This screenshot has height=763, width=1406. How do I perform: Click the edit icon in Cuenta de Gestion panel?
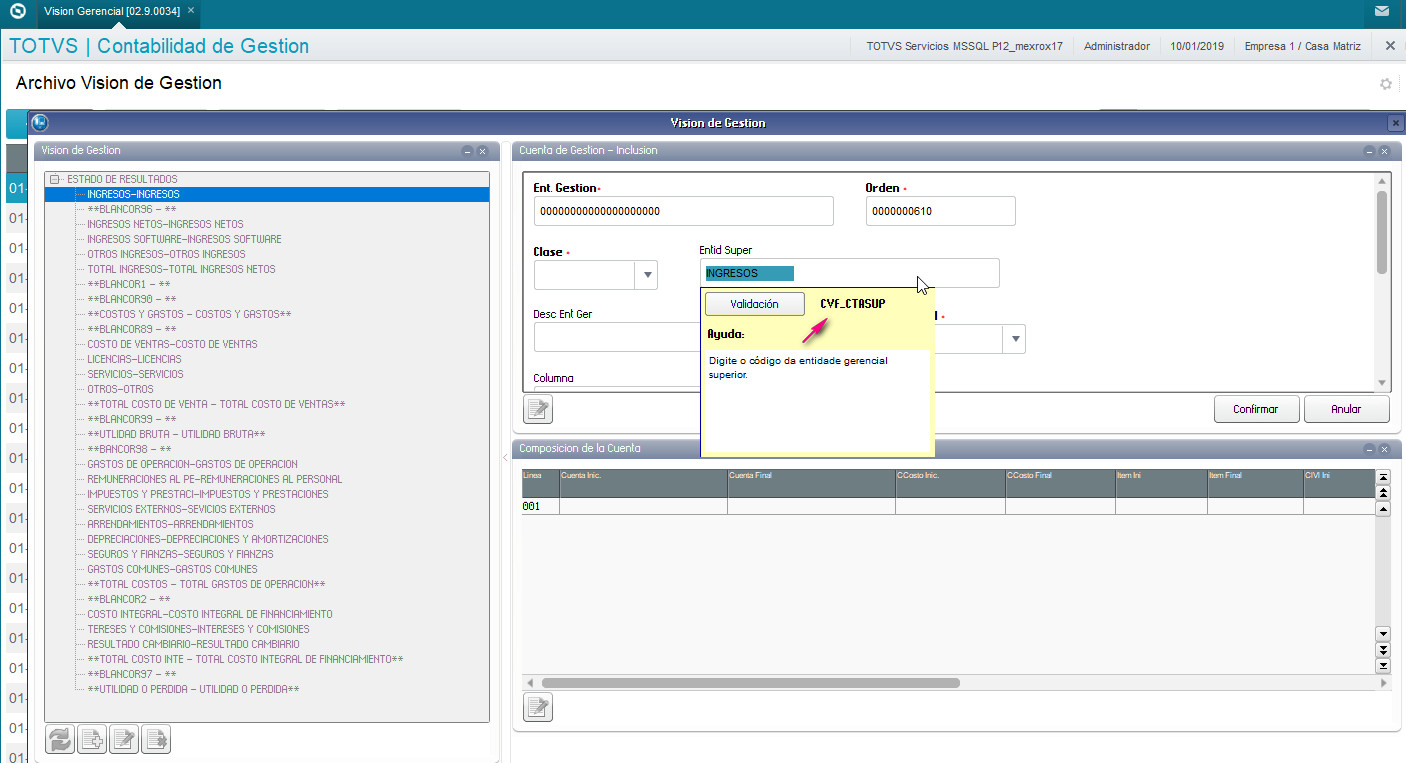coord(538,409)
